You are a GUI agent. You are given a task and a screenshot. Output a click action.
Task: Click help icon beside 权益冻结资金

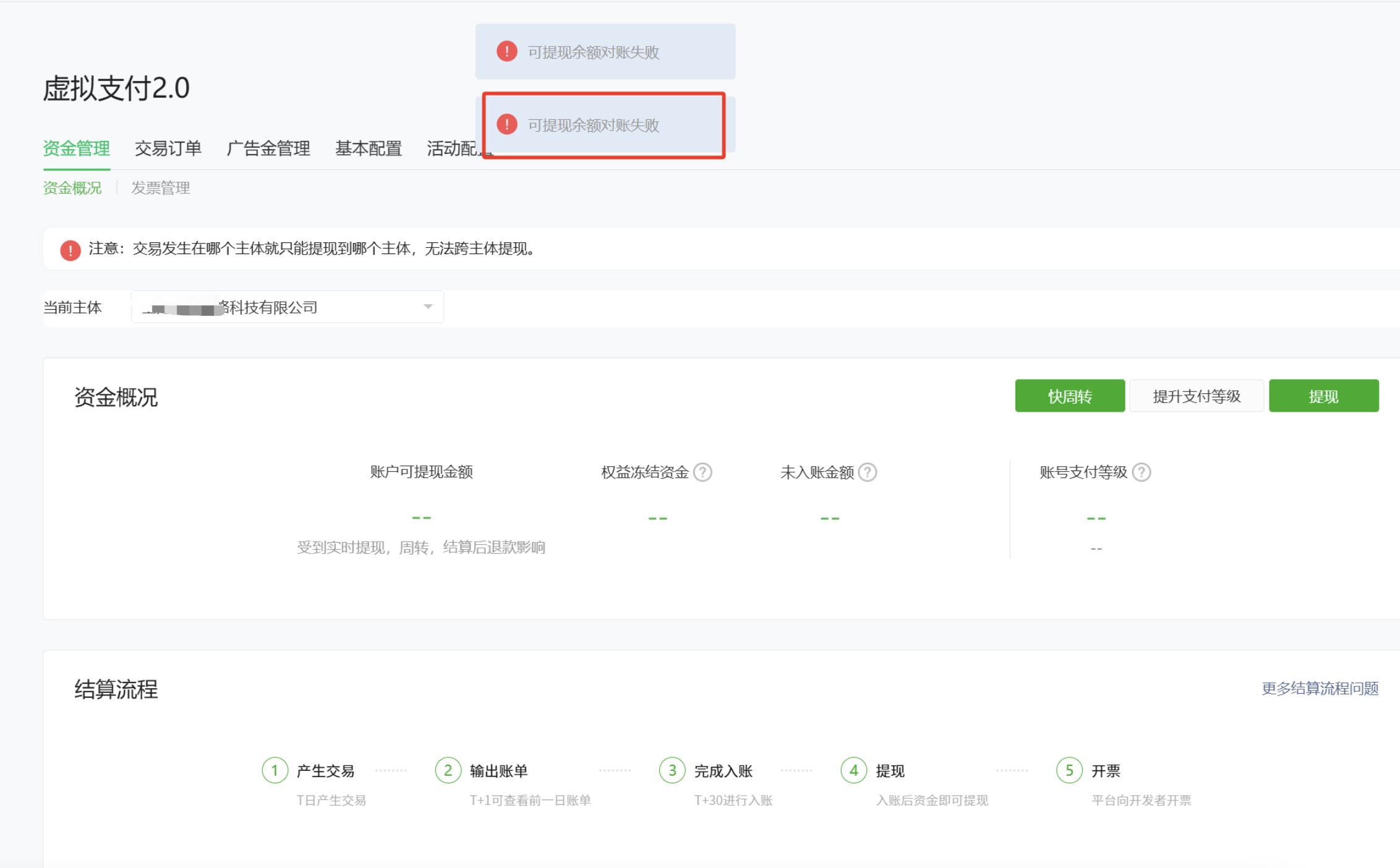tap(702, 472)
